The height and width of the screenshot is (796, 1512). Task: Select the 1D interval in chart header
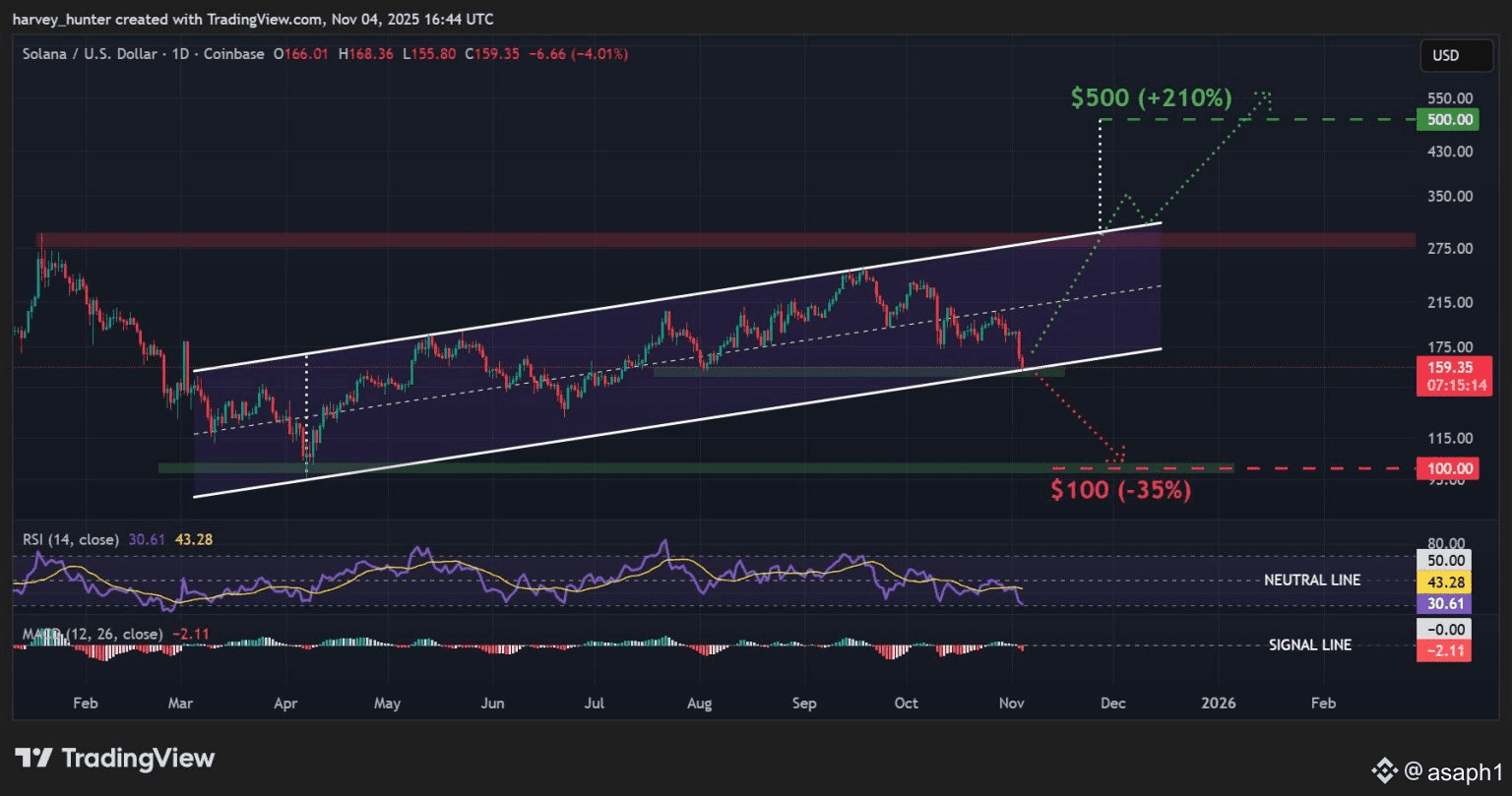(x=179, y=54)
